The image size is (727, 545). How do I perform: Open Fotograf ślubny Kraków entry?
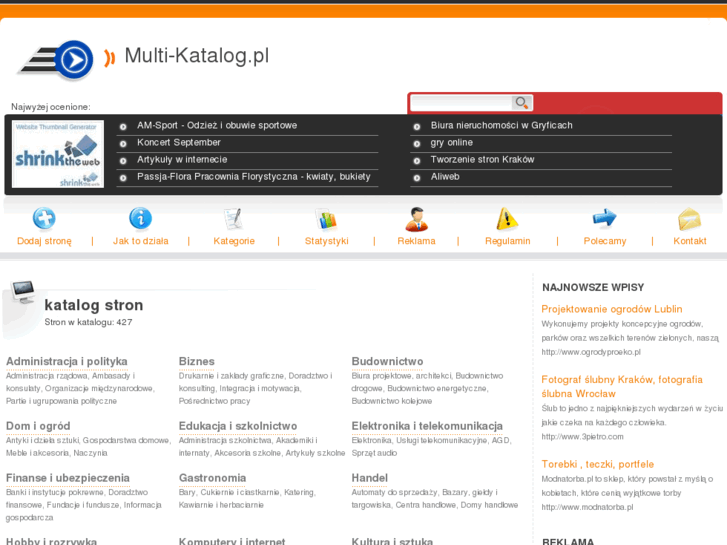[622, 386]
